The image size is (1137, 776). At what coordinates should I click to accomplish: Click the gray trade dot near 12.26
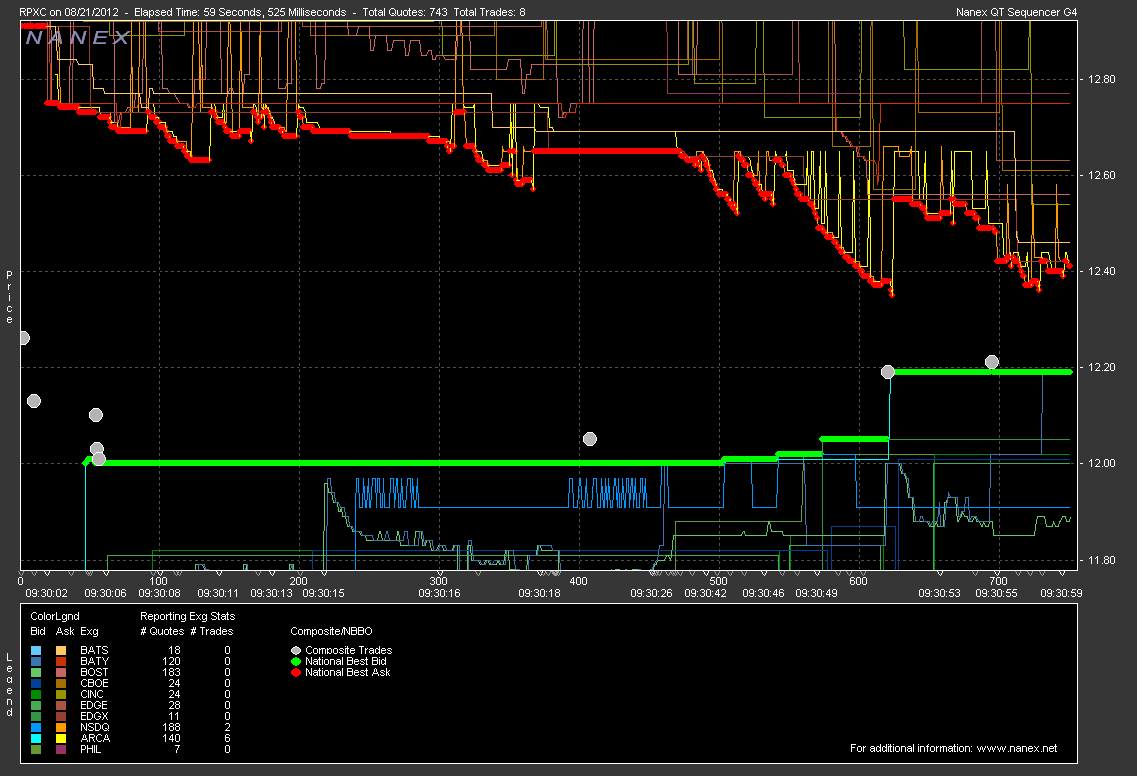(x=23, y=338)
